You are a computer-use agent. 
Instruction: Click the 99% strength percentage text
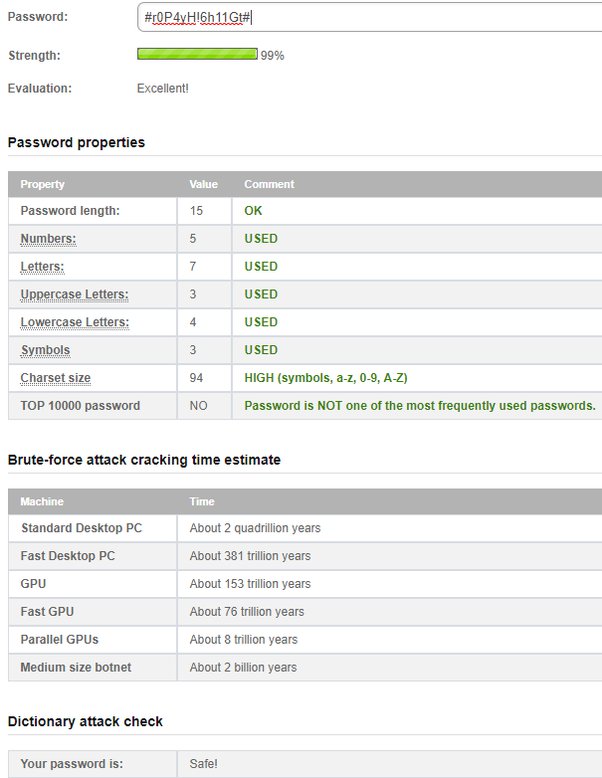(272, 56)
